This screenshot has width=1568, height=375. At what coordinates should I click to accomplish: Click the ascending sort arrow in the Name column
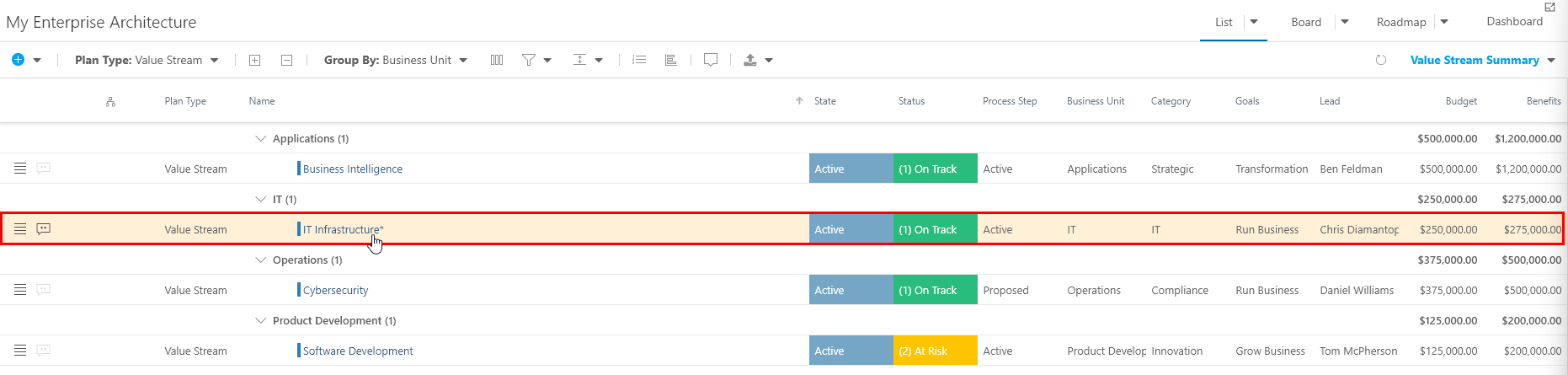point(799,101)
